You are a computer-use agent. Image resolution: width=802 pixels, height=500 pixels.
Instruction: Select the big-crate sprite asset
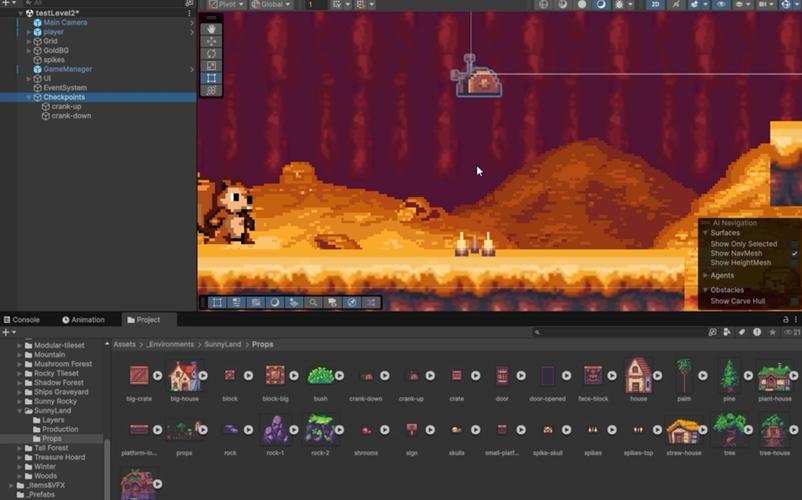point(139,375)
